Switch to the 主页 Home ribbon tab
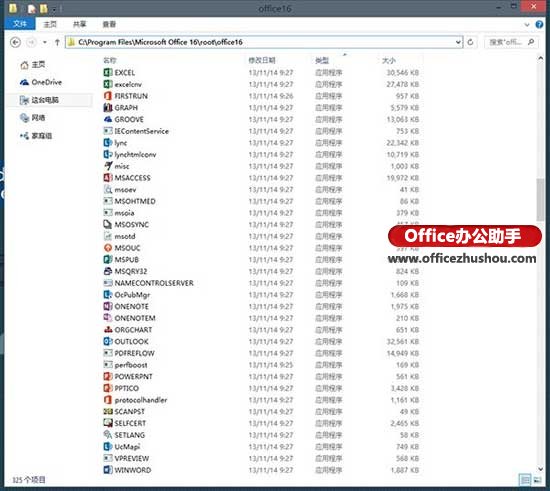This screenshot has width=550, height=491. [50, 24]
